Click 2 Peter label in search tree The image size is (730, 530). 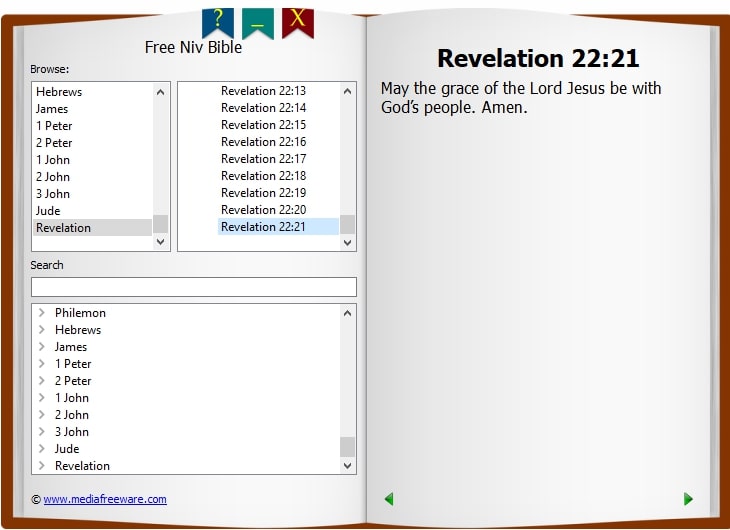point(73,381)
